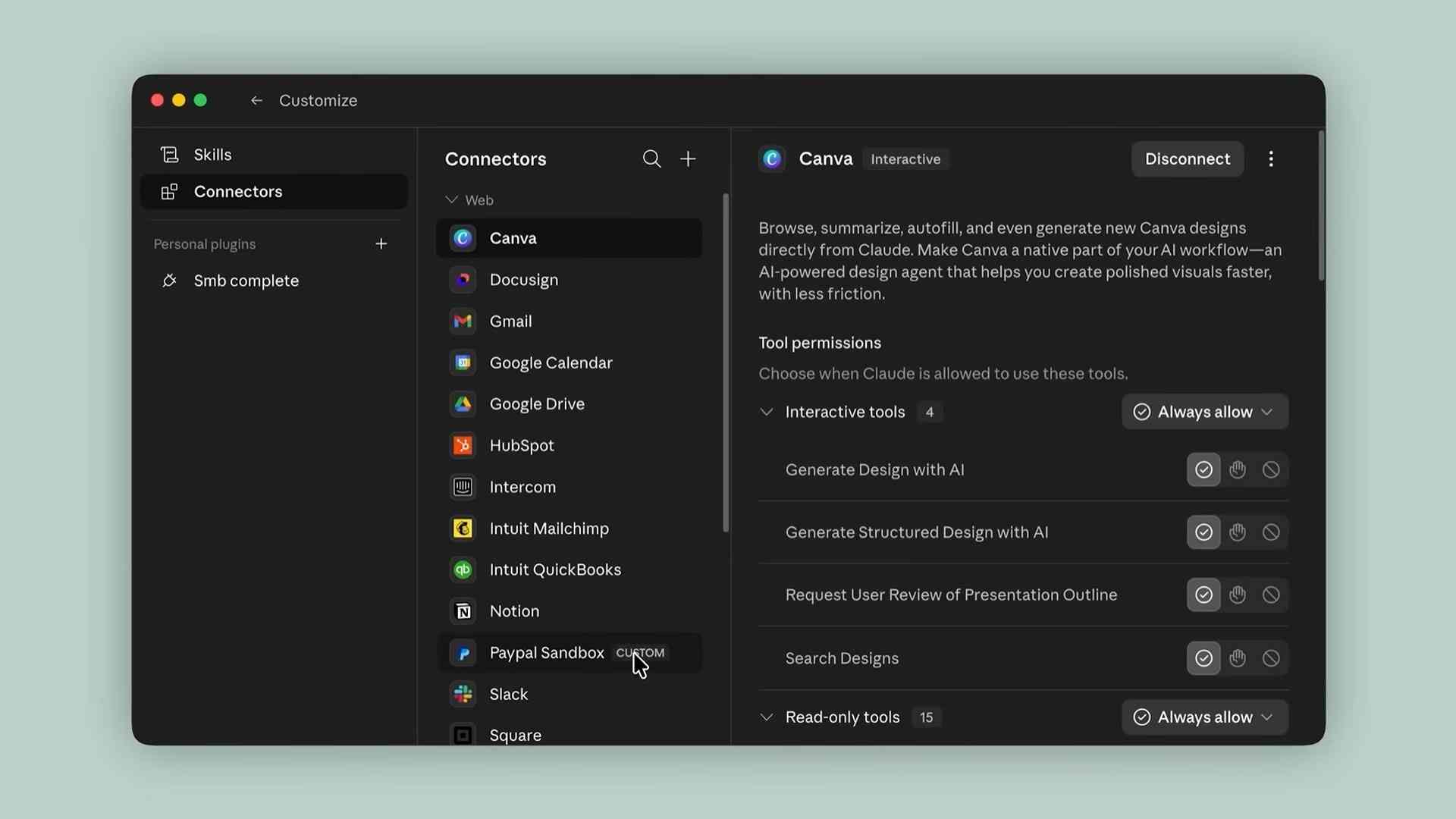Require approval for Search Designs
The height and width of the screenshot is (819, 1456).
tap(1238, 658)
